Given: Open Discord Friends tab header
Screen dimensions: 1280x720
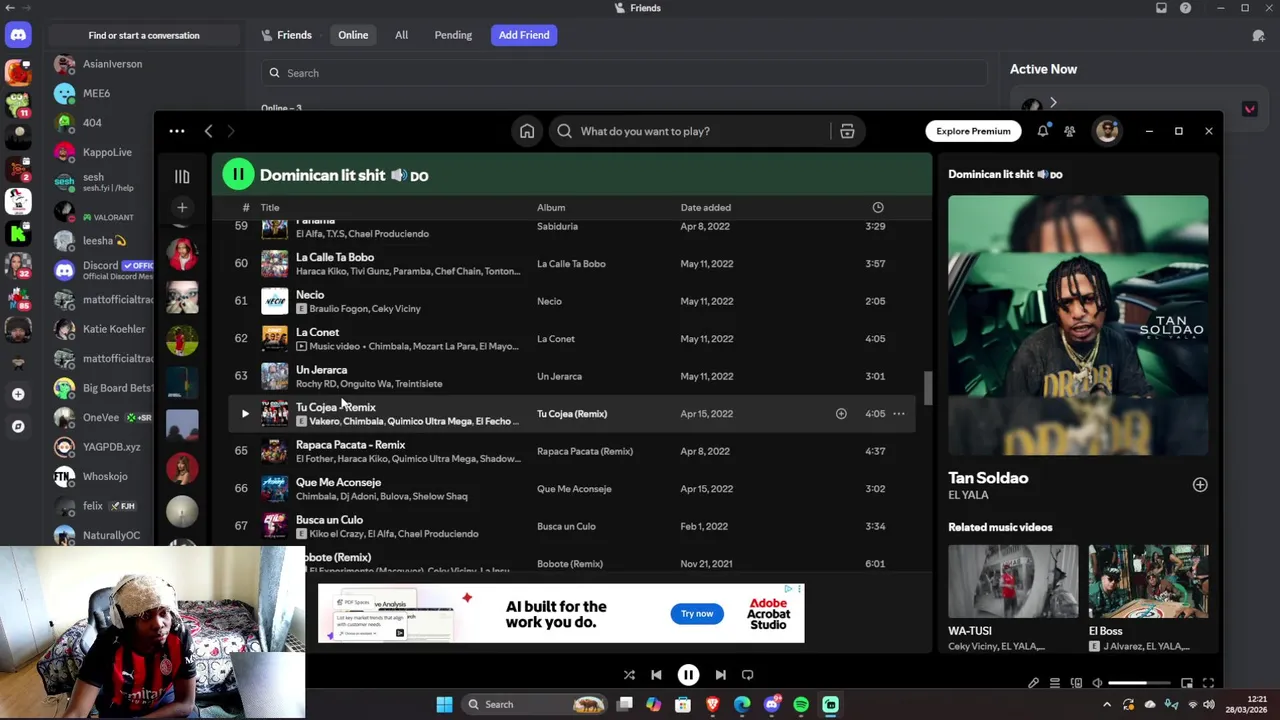Looking at the screenshot, I should (286, 35).
